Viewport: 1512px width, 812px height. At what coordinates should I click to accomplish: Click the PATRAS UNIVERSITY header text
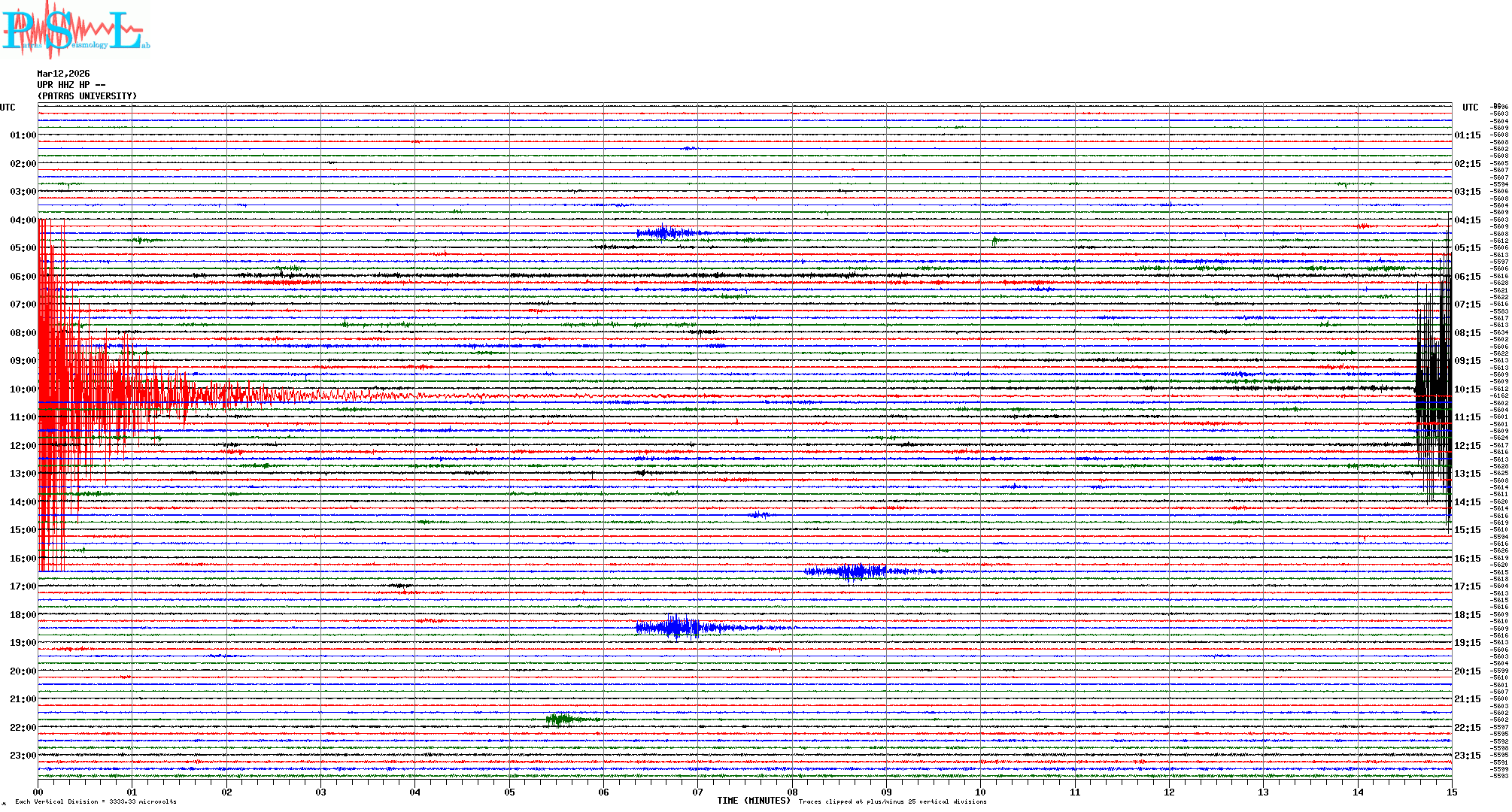[87, 96]
